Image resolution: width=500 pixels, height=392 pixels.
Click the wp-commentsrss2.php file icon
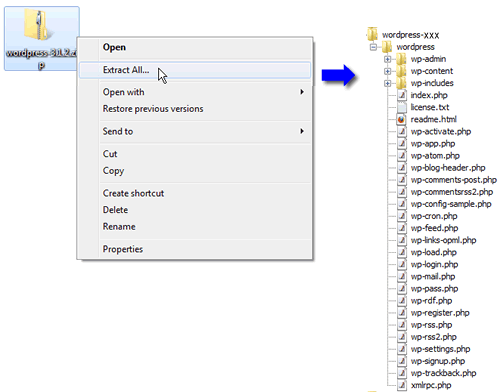pos(402,192)
